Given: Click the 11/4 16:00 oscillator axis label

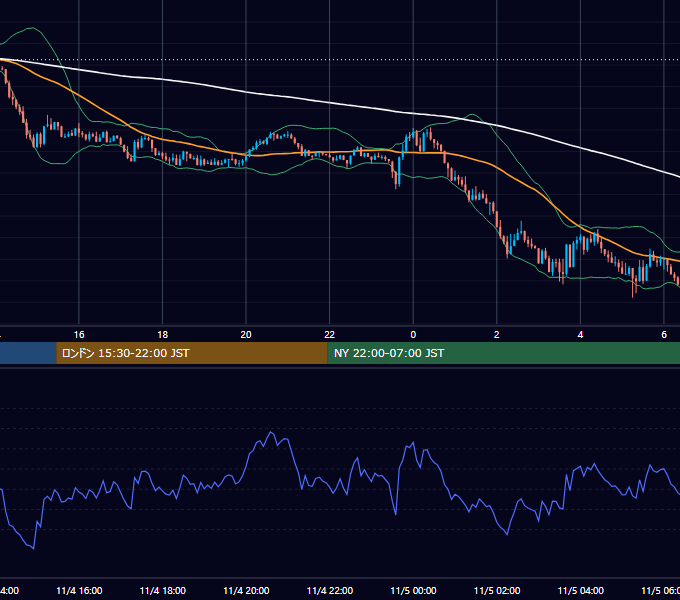Looking at the screenshot, I should tap(79, 590).
